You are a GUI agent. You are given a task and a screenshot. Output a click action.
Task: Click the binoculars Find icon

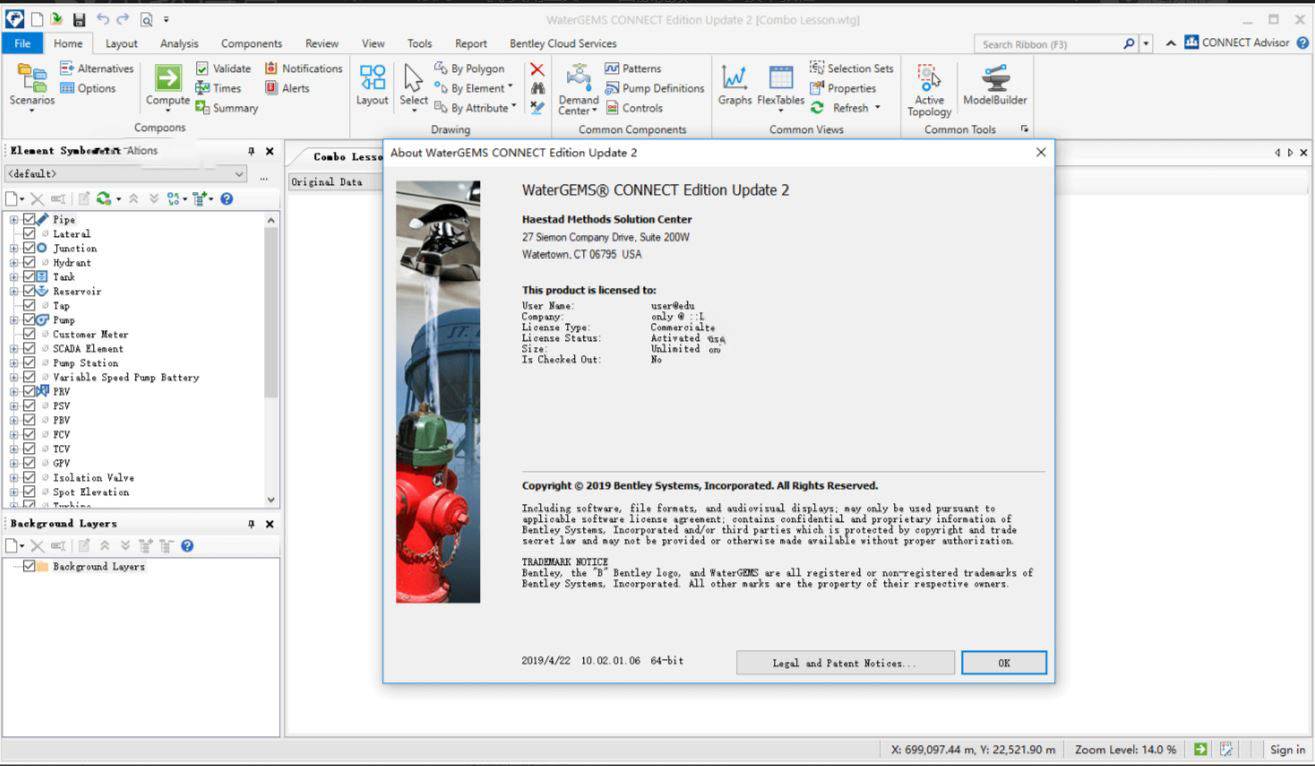click(537, 89)
